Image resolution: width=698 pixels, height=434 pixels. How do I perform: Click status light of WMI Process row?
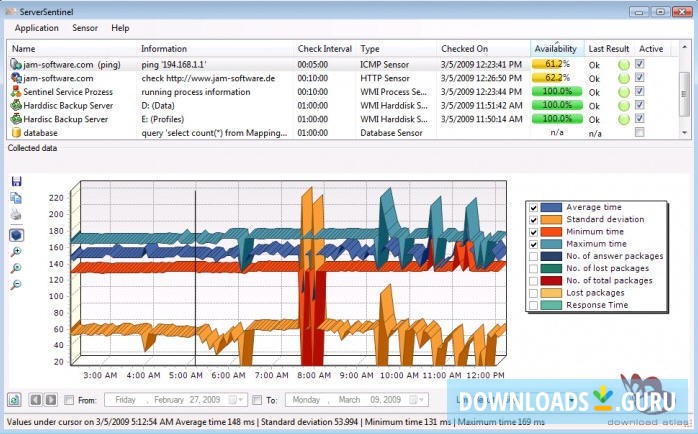624,92
